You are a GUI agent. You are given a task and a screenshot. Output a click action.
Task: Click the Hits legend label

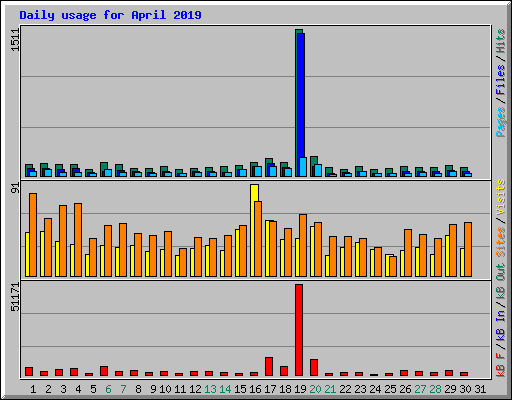(501, 41)
